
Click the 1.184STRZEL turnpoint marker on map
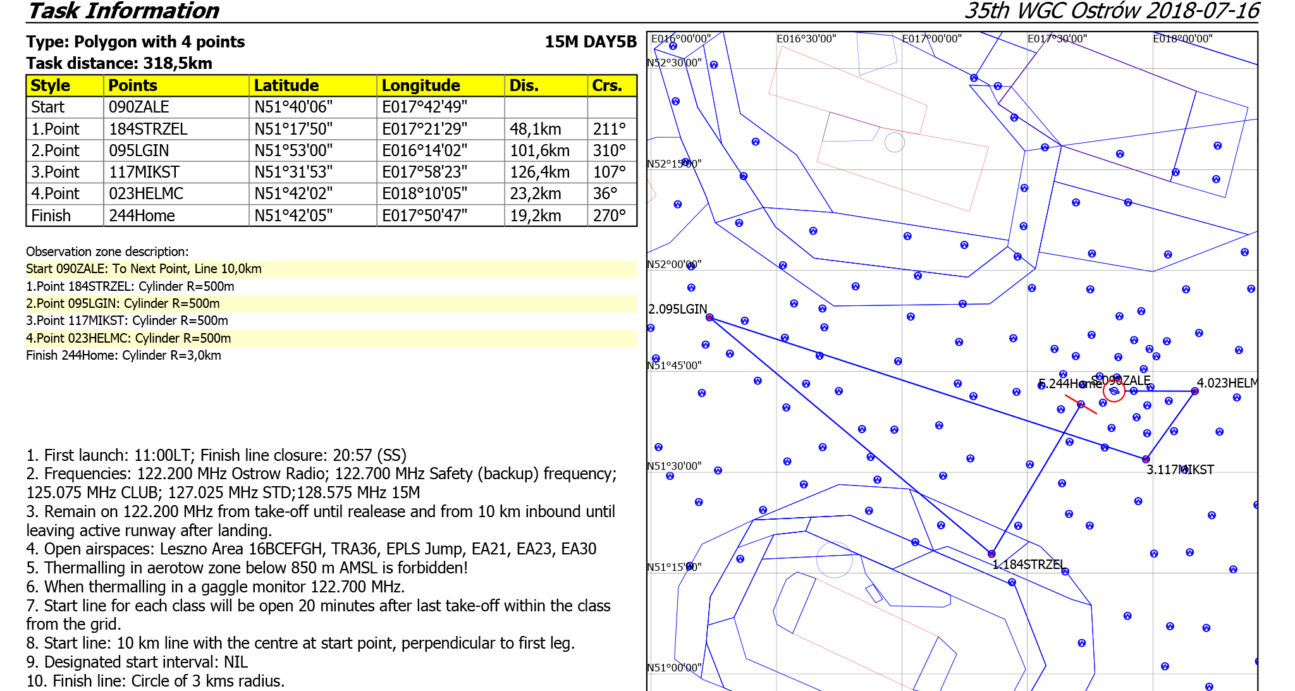click(x=991, y=553)
